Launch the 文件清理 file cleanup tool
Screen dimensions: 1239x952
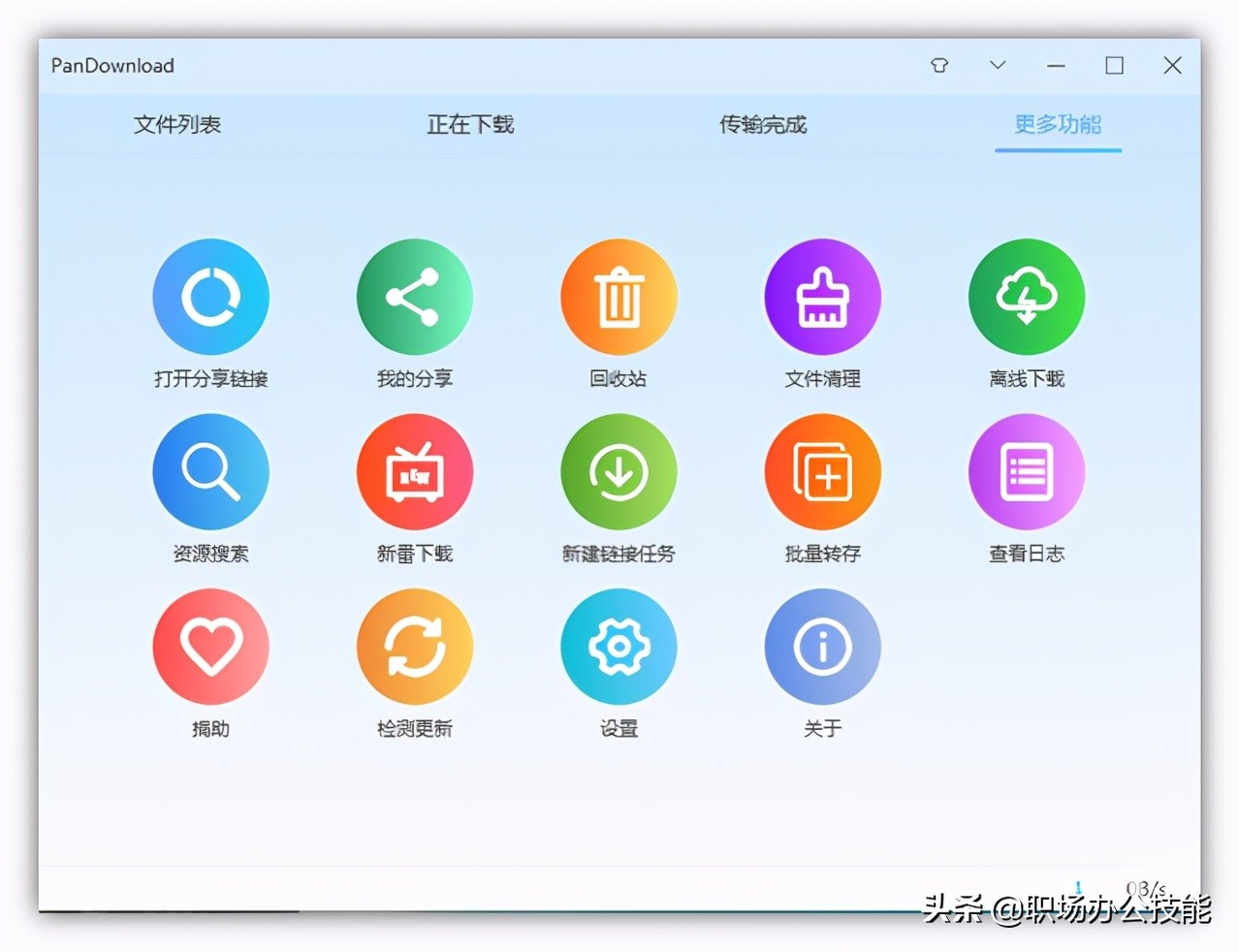coord(822,297)
